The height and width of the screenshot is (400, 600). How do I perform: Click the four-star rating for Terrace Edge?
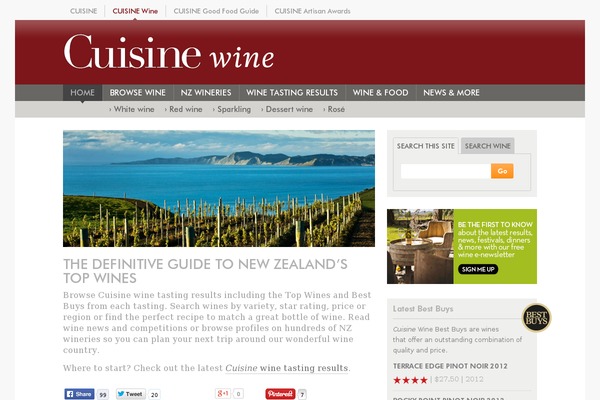[x=410, y=380]
